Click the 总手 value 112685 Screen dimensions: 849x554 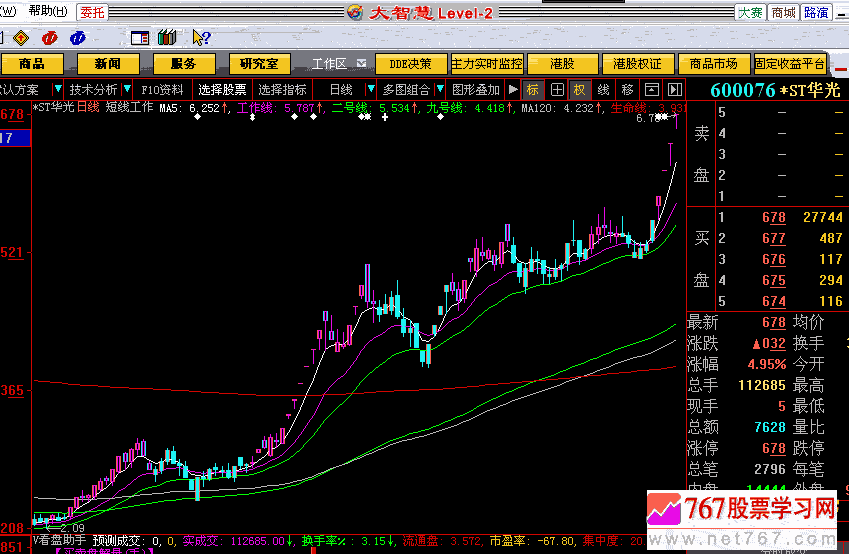click(762, 386)
